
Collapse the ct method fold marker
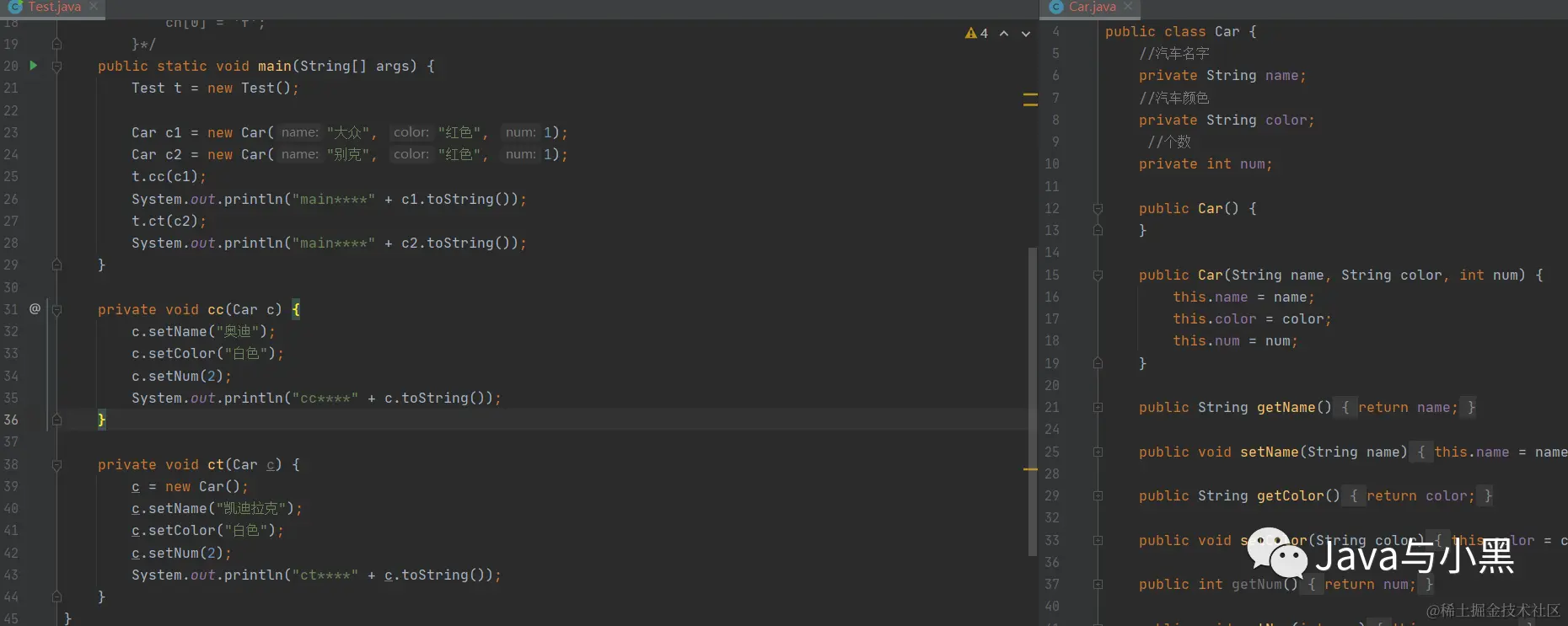56,465
